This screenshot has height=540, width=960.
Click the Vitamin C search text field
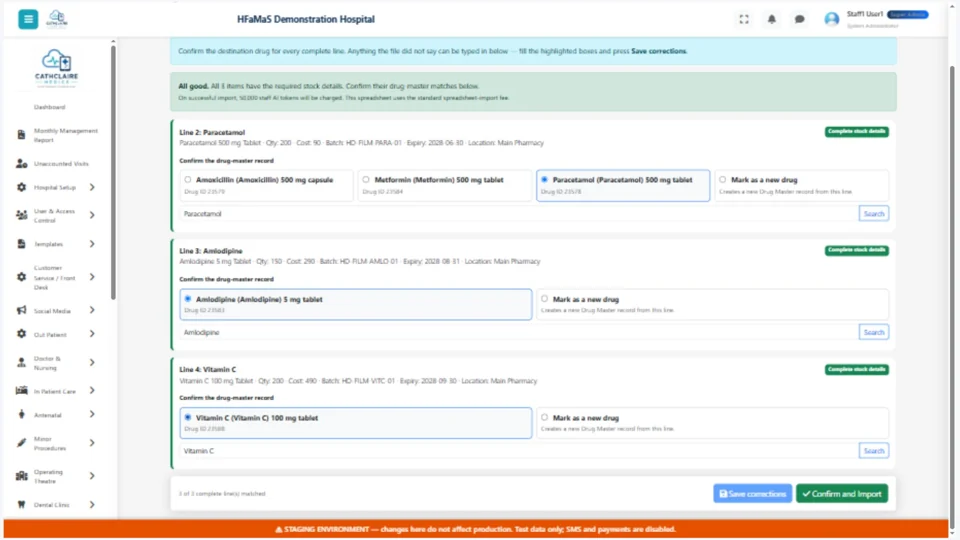point(519,451)
